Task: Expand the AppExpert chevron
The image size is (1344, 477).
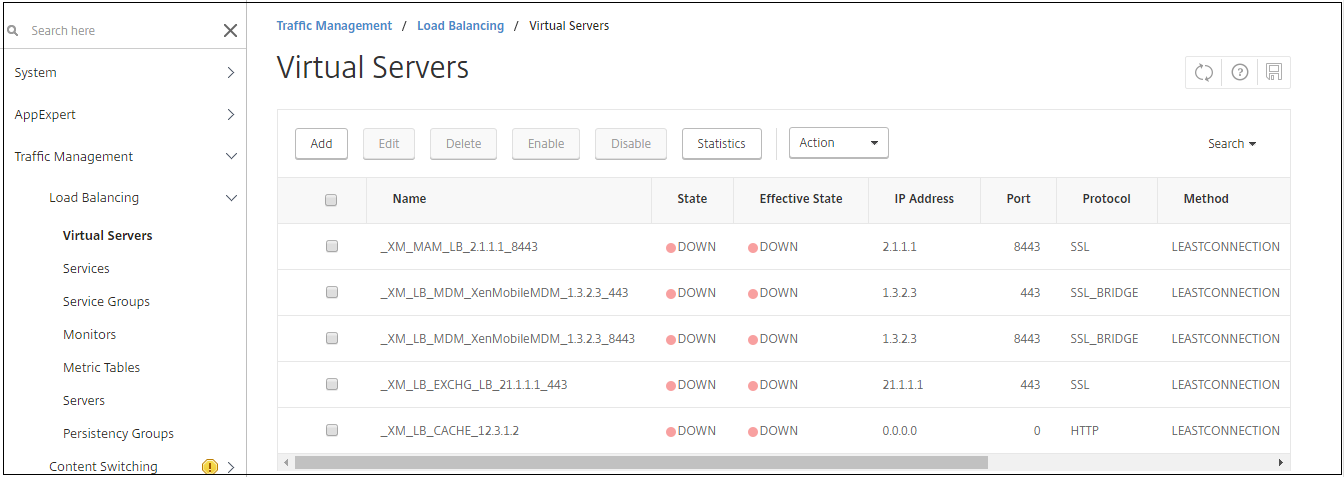Action: (231, 115)
